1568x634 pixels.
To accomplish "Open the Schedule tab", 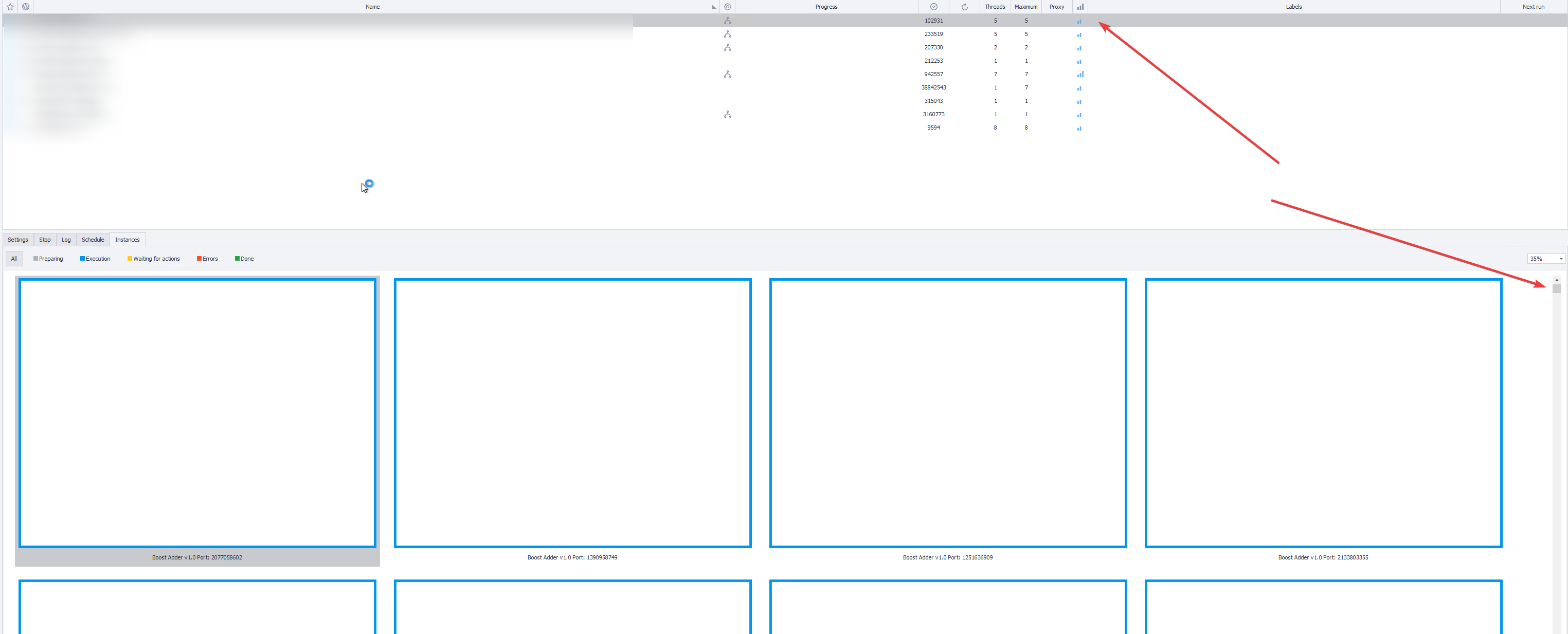I will (93, 240).
